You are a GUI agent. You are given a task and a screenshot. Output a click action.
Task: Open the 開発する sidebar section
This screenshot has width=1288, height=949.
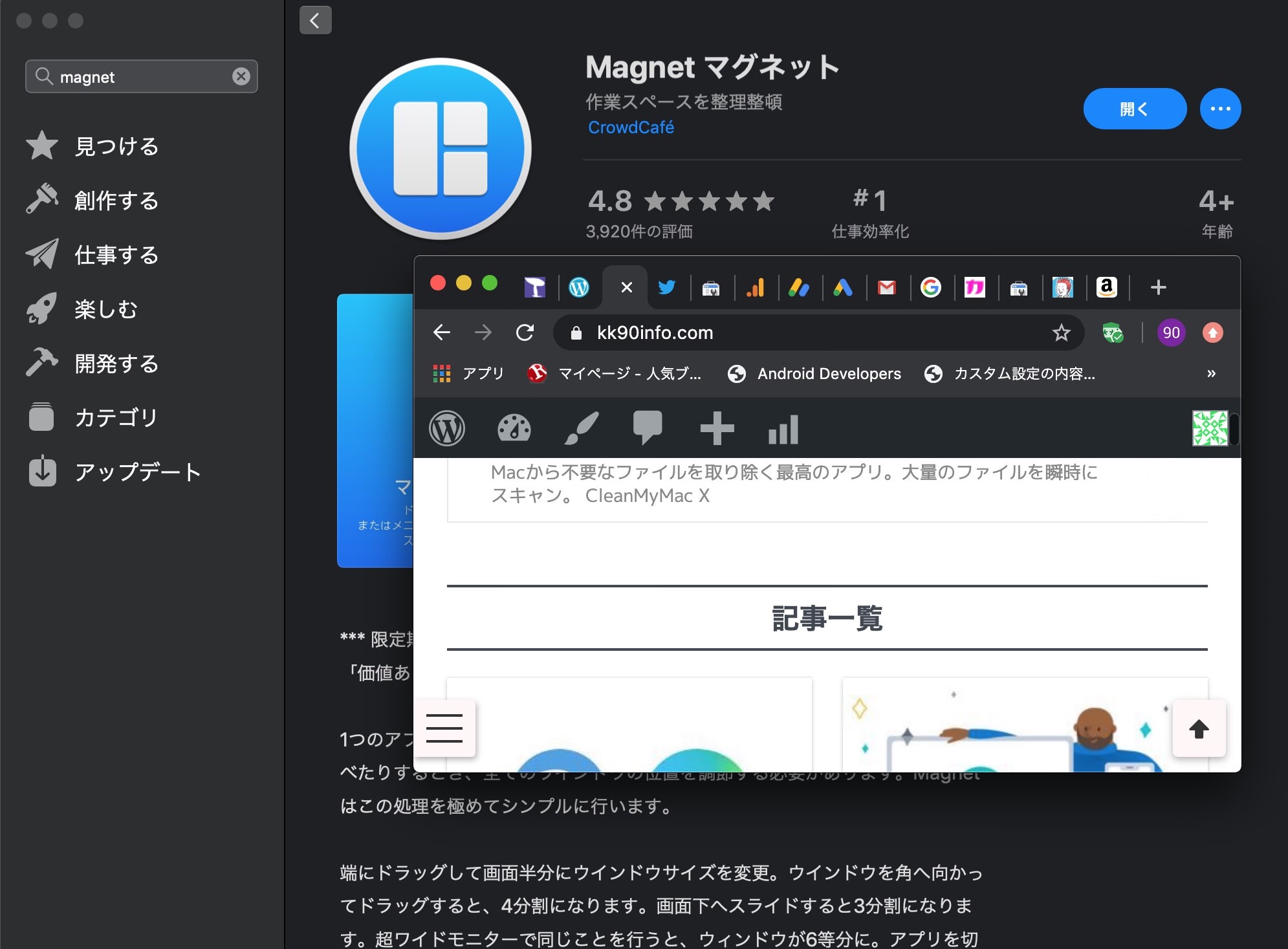click(93, 364)
